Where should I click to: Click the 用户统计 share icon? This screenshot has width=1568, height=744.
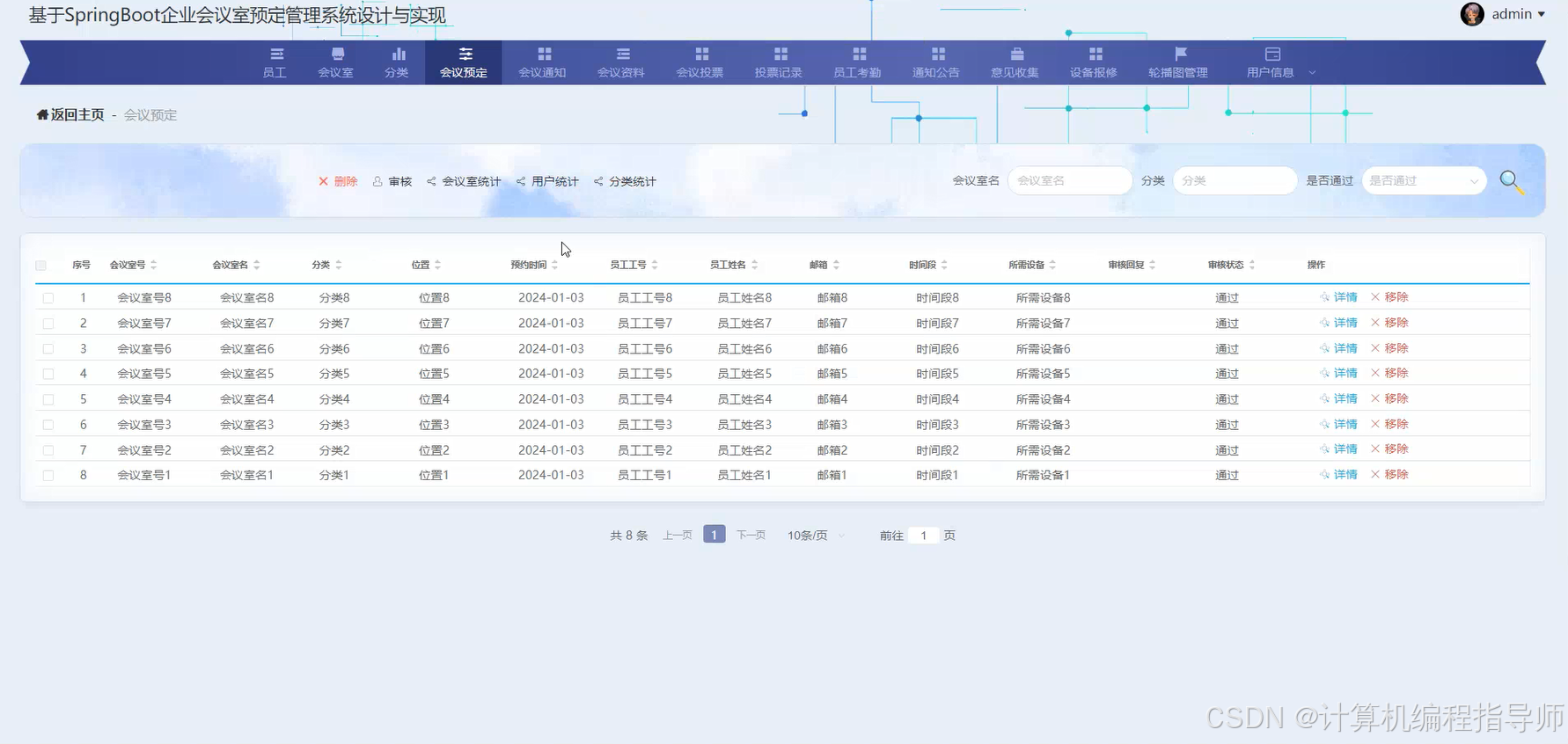coord(521,181)
